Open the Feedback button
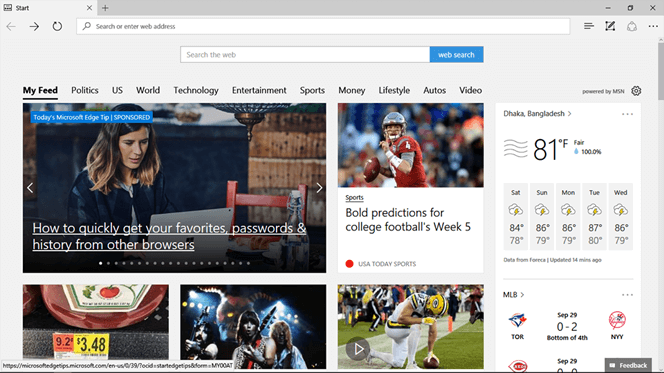Viewport: 664px width, 373px height. point(628,365)
